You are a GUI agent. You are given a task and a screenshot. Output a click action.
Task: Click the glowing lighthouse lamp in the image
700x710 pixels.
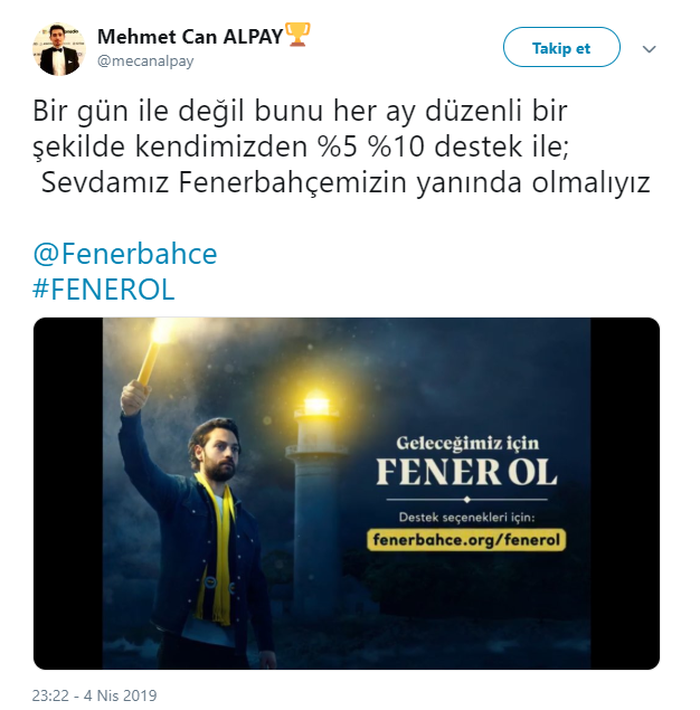coord(316,403)
